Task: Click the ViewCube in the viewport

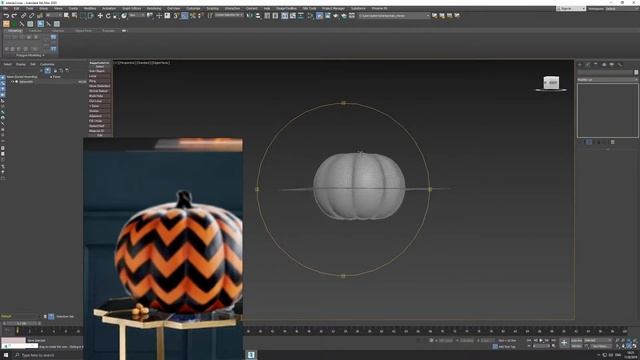Action: (x=551, y=82)
